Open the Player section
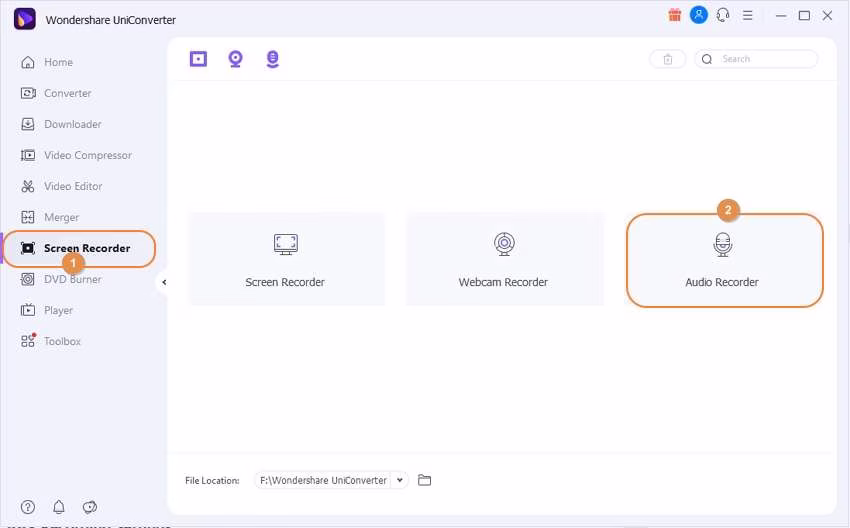This screenshot has width=850, height=528. tap(46, 310)
